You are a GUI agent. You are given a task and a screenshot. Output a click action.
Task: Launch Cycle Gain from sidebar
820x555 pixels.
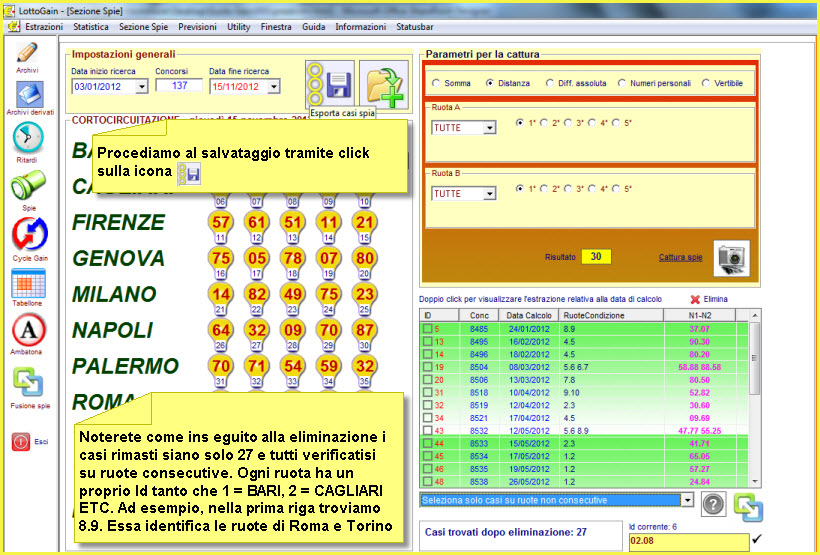pyautogui.click(x=30, y=234)
